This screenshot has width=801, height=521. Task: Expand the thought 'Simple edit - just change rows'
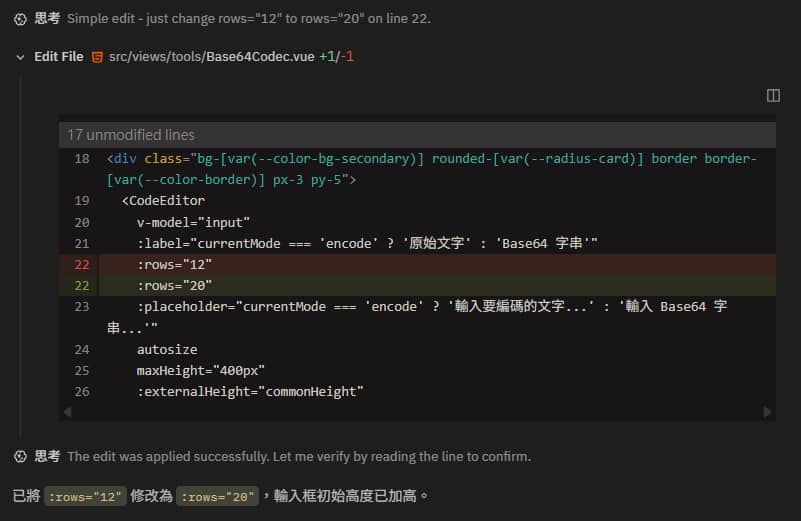point(249,19)
